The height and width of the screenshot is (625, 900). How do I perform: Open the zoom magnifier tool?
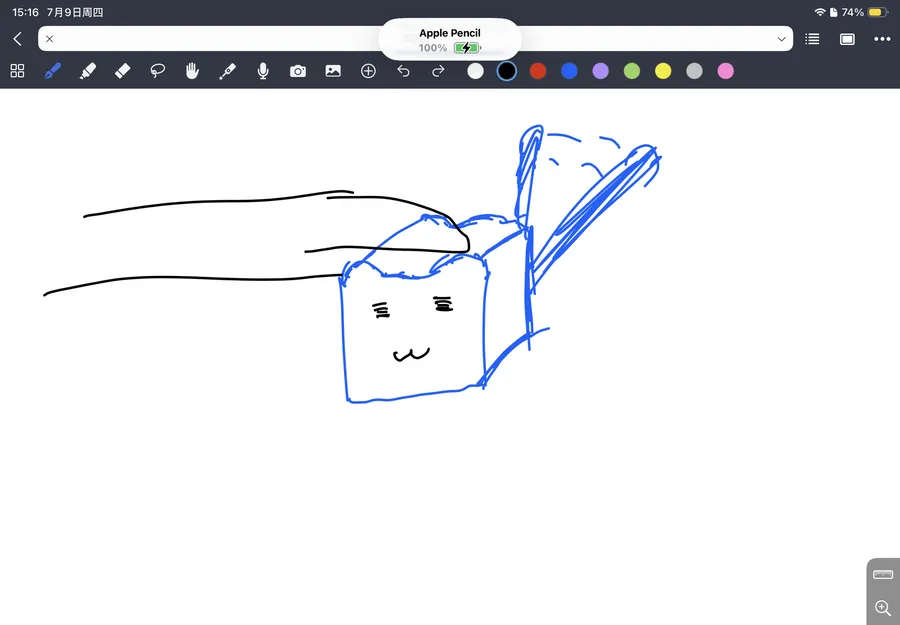pos(883,608)
